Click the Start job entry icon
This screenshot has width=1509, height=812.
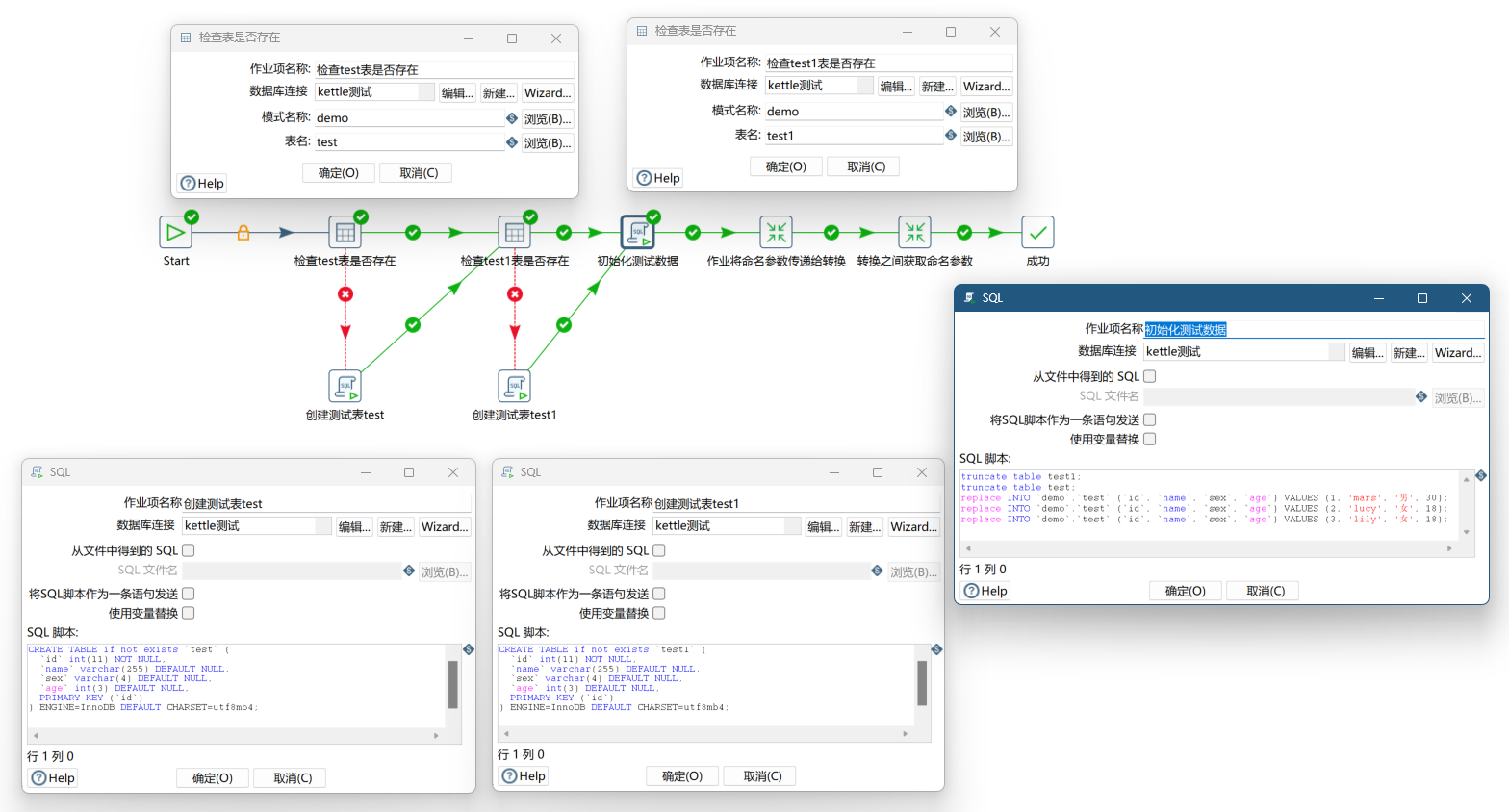175,233
